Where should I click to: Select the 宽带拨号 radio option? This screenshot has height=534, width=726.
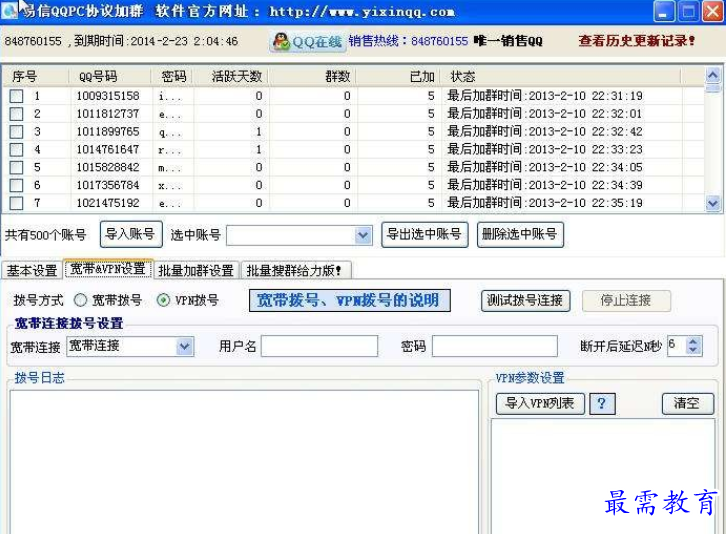click(x=81, y=301)
